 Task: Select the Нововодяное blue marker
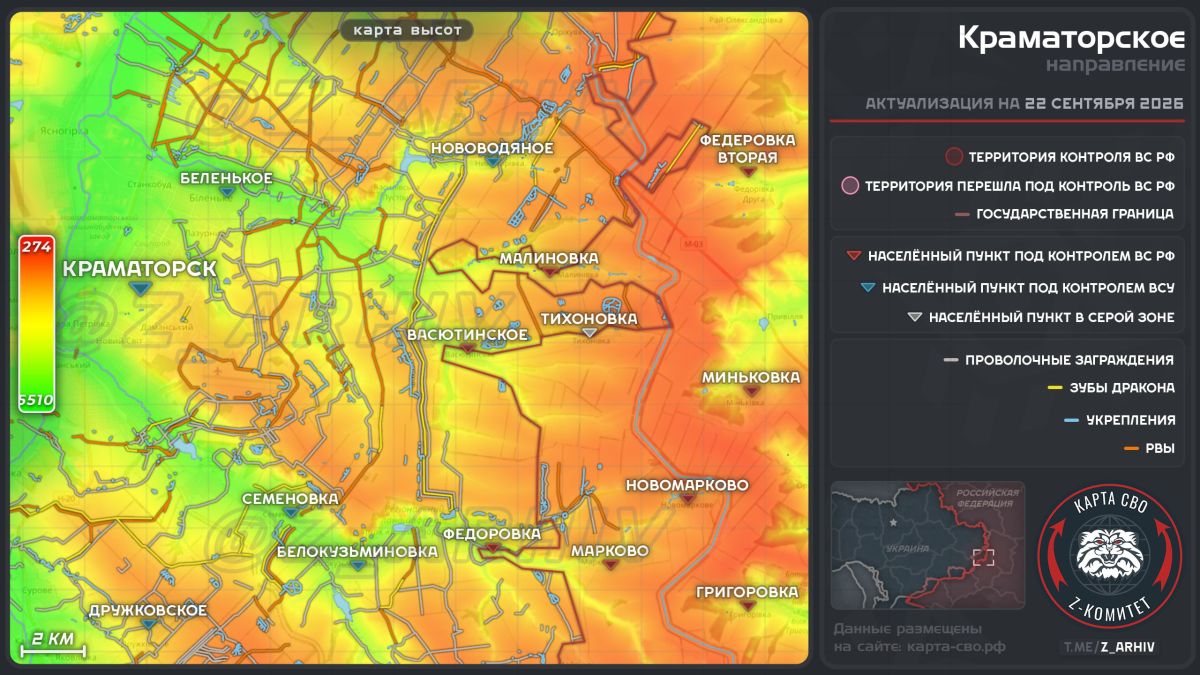492,162
